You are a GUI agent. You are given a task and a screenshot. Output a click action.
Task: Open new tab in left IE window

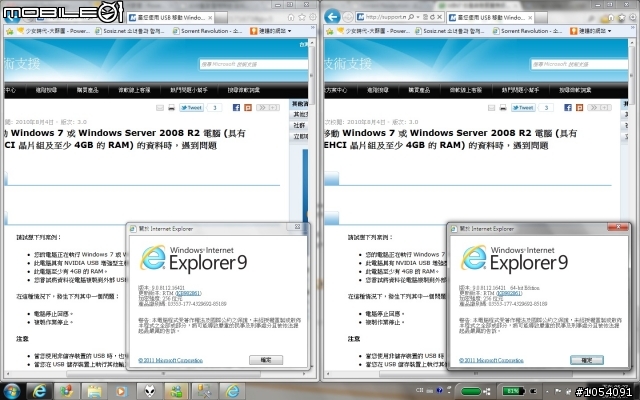tap(221, 18)
